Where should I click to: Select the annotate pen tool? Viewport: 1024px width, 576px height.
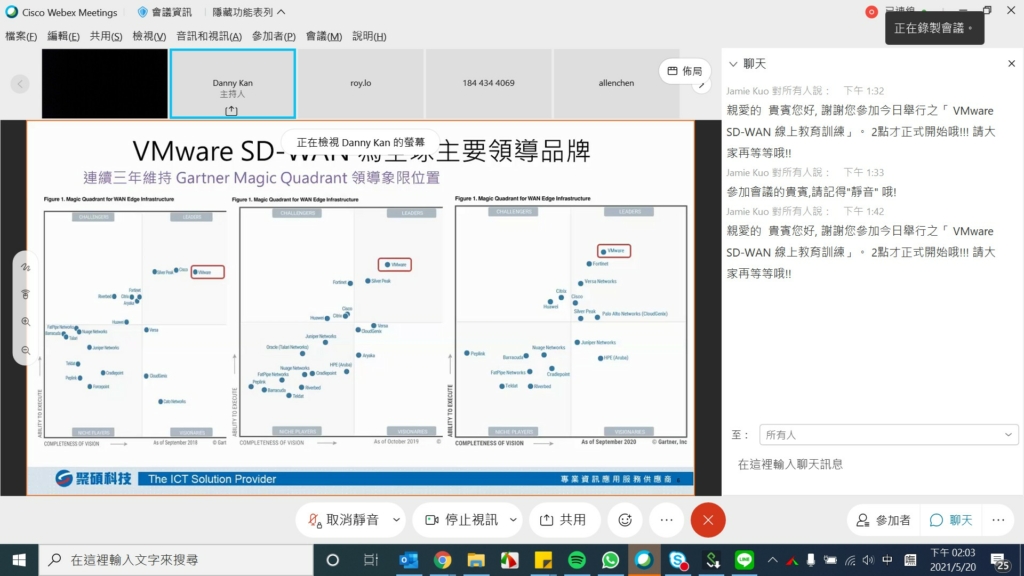tap(25, 267)
